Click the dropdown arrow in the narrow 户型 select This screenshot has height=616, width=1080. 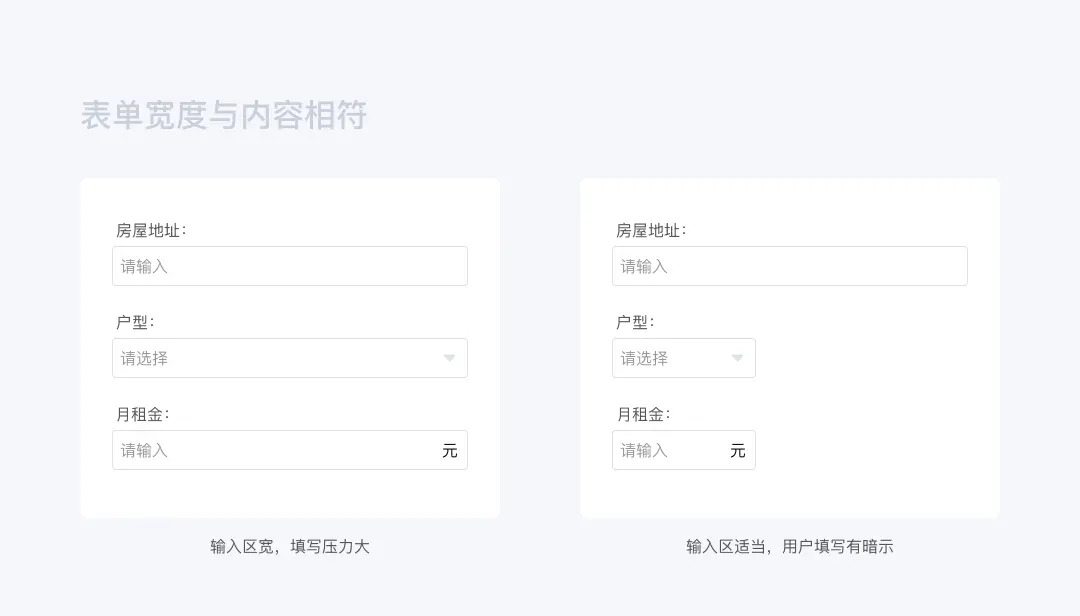(x=737, y=358)
